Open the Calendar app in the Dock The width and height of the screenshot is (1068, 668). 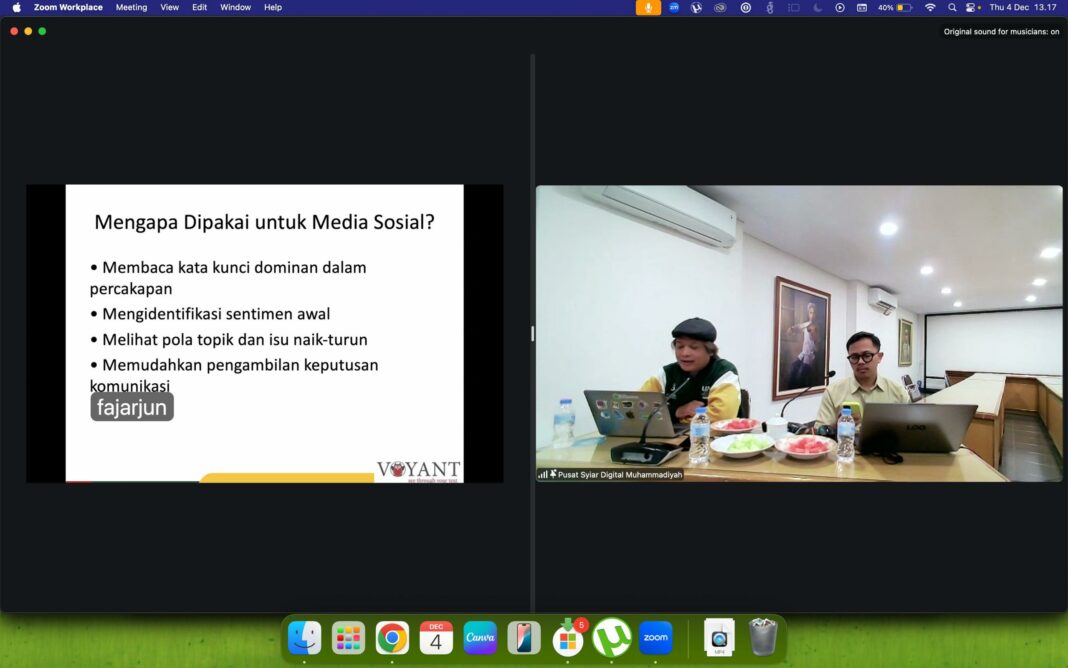(x=436, y=637)
